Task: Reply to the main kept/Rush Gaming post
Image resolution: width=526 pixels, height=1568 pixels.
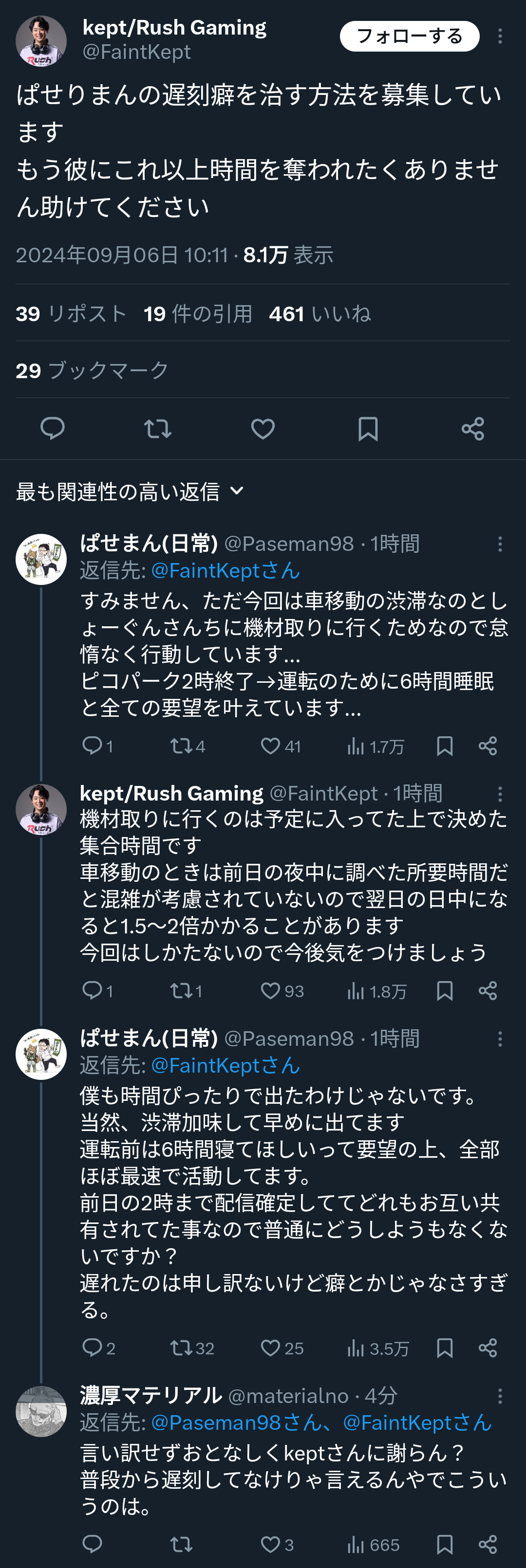Action: (x=53, y=429)
